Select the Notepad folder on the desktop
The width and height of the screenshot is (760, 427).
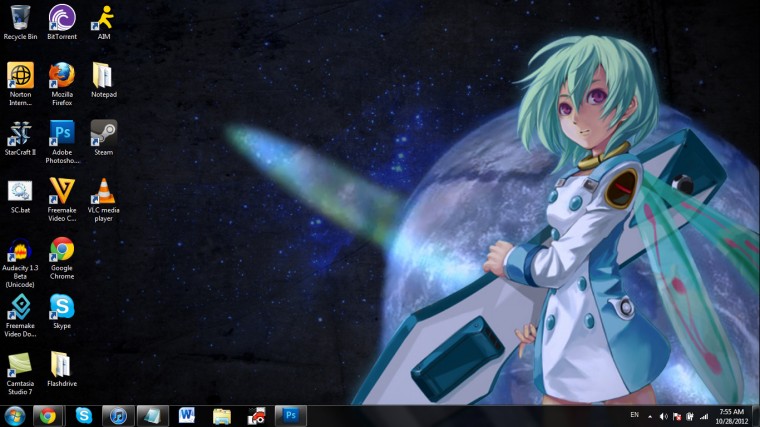point(104,80)
